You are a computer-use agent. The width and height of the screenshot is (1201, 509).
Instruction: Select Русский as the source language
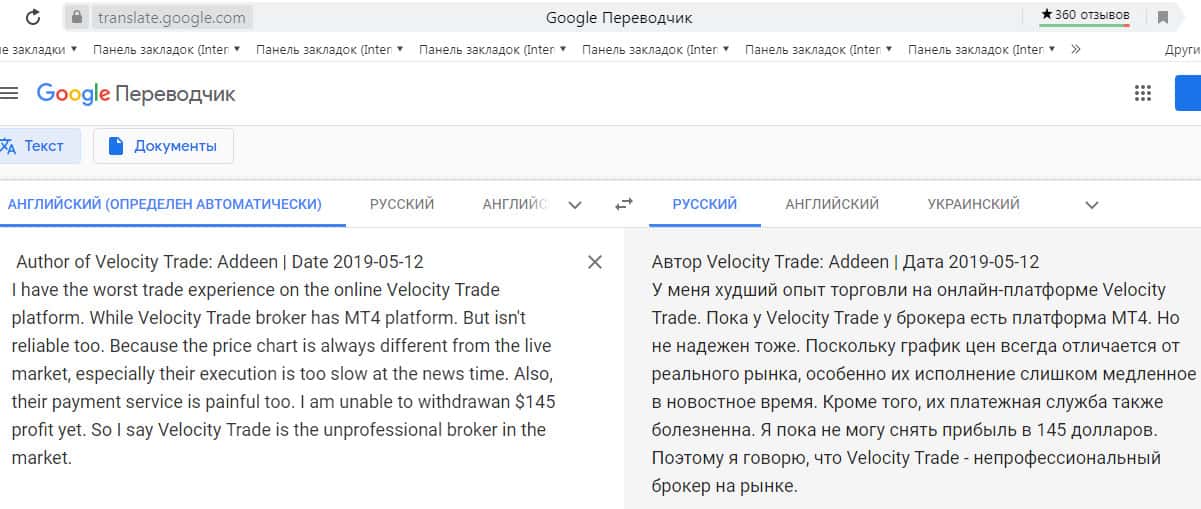(x=402, y=204)
